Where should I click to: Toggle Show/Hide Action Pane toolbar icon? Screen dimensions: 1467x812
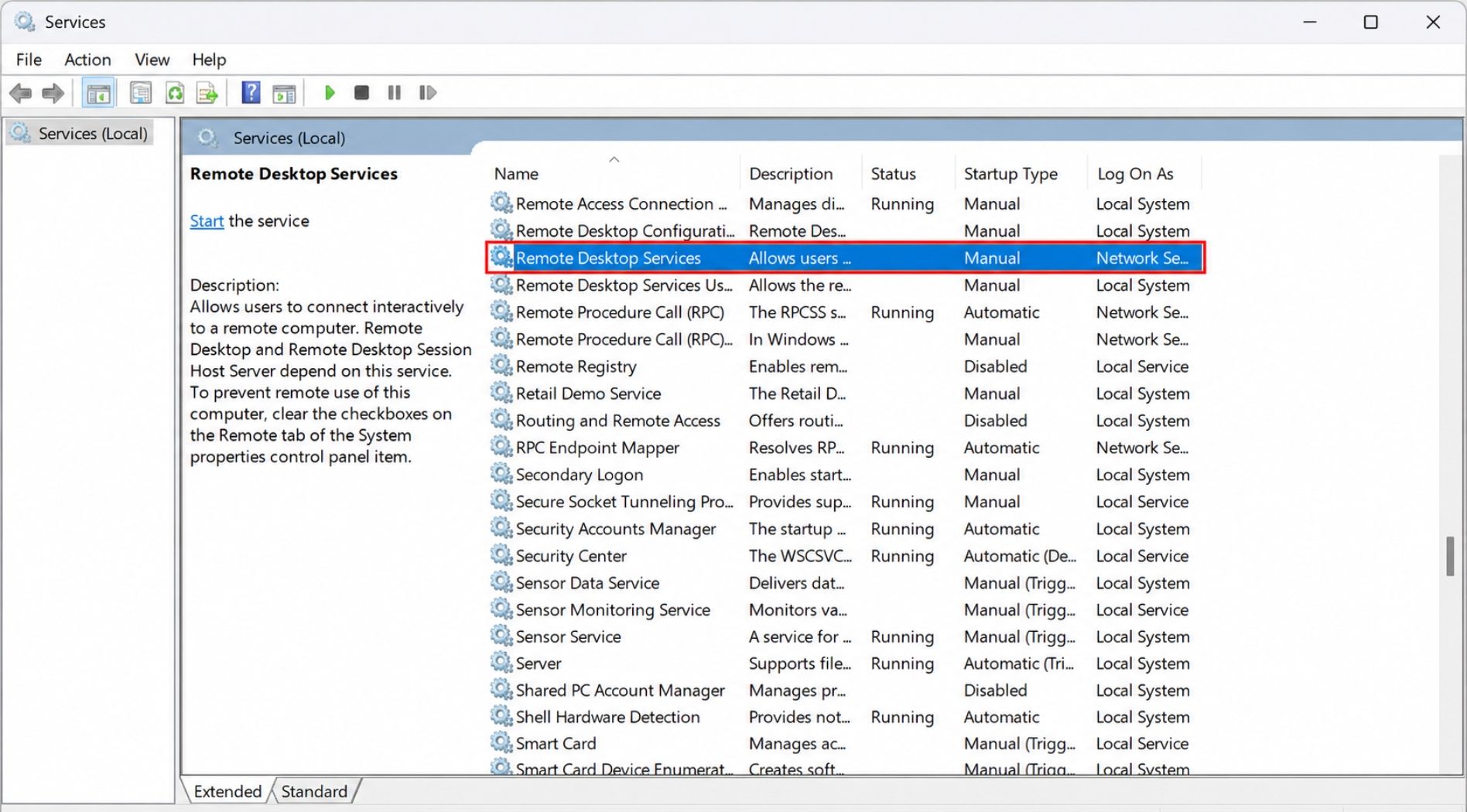point(284,94)
